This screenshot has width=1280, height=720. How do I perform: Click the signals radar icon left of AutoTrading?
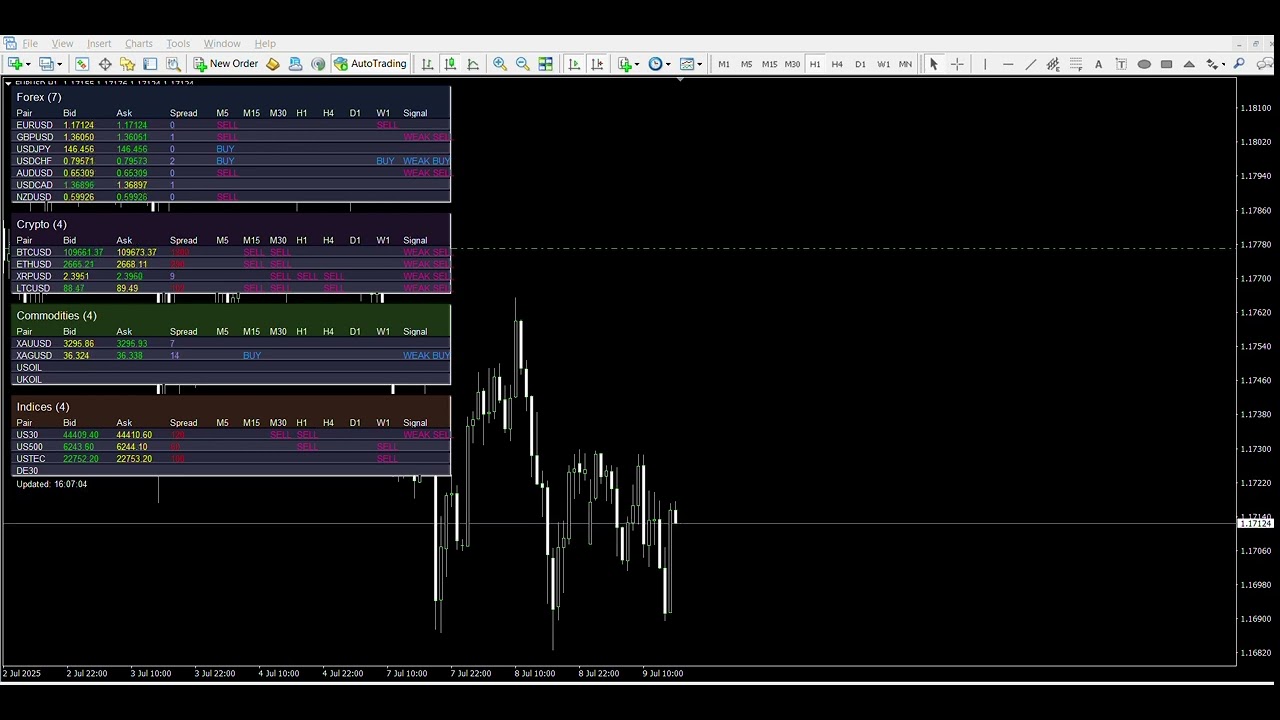pos(318,64)
